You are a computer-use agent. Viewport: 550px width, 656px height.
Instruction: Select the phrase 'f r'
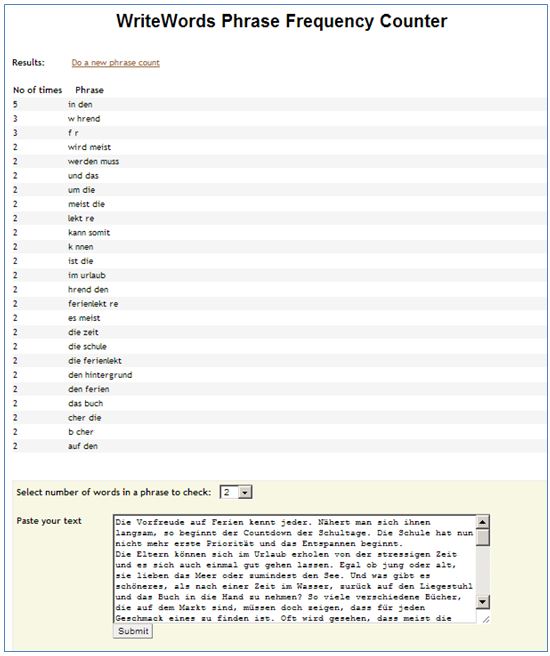pyautogui.click(x=73, y=133)
